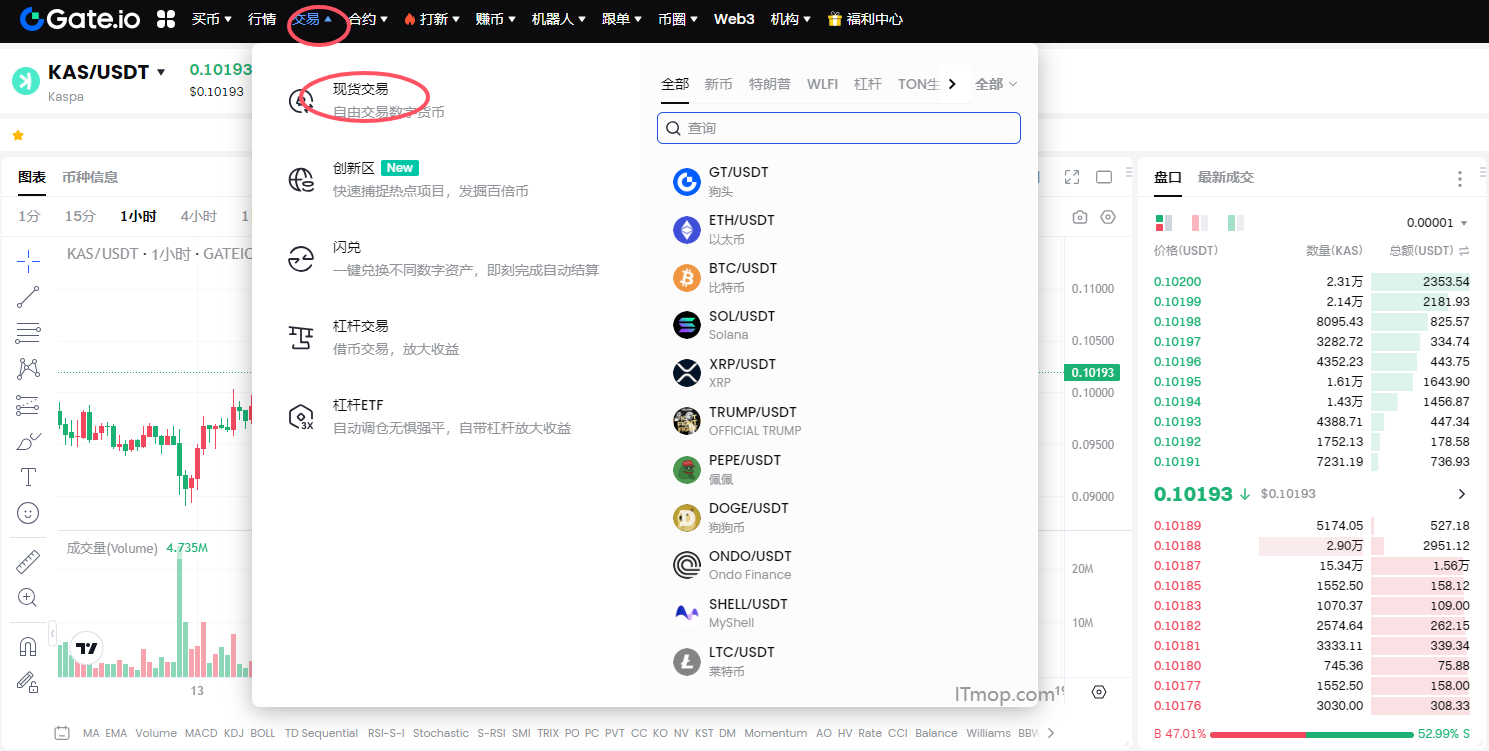
Task: Go to 现货交易 spot trading
Action: (x=360, y=89)
